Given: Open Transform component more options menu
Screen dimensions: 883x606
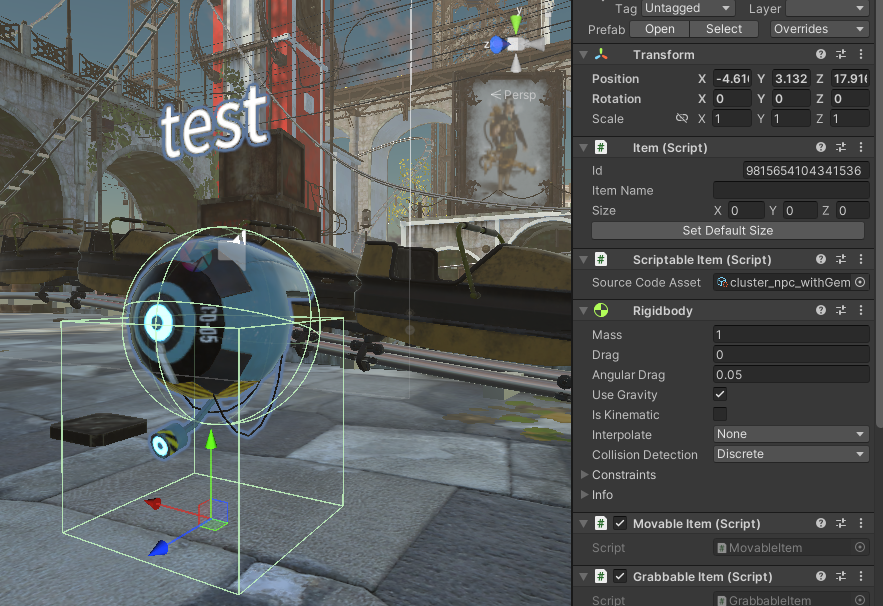Looking at the screenshot, I should coord(861,54).
